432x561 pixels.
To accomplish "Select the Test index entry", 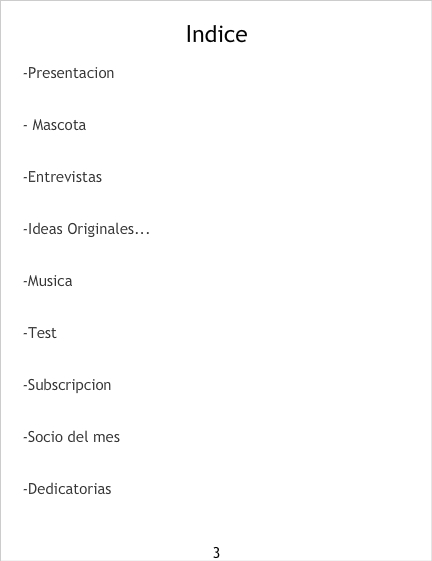I will tap(40, 333).
